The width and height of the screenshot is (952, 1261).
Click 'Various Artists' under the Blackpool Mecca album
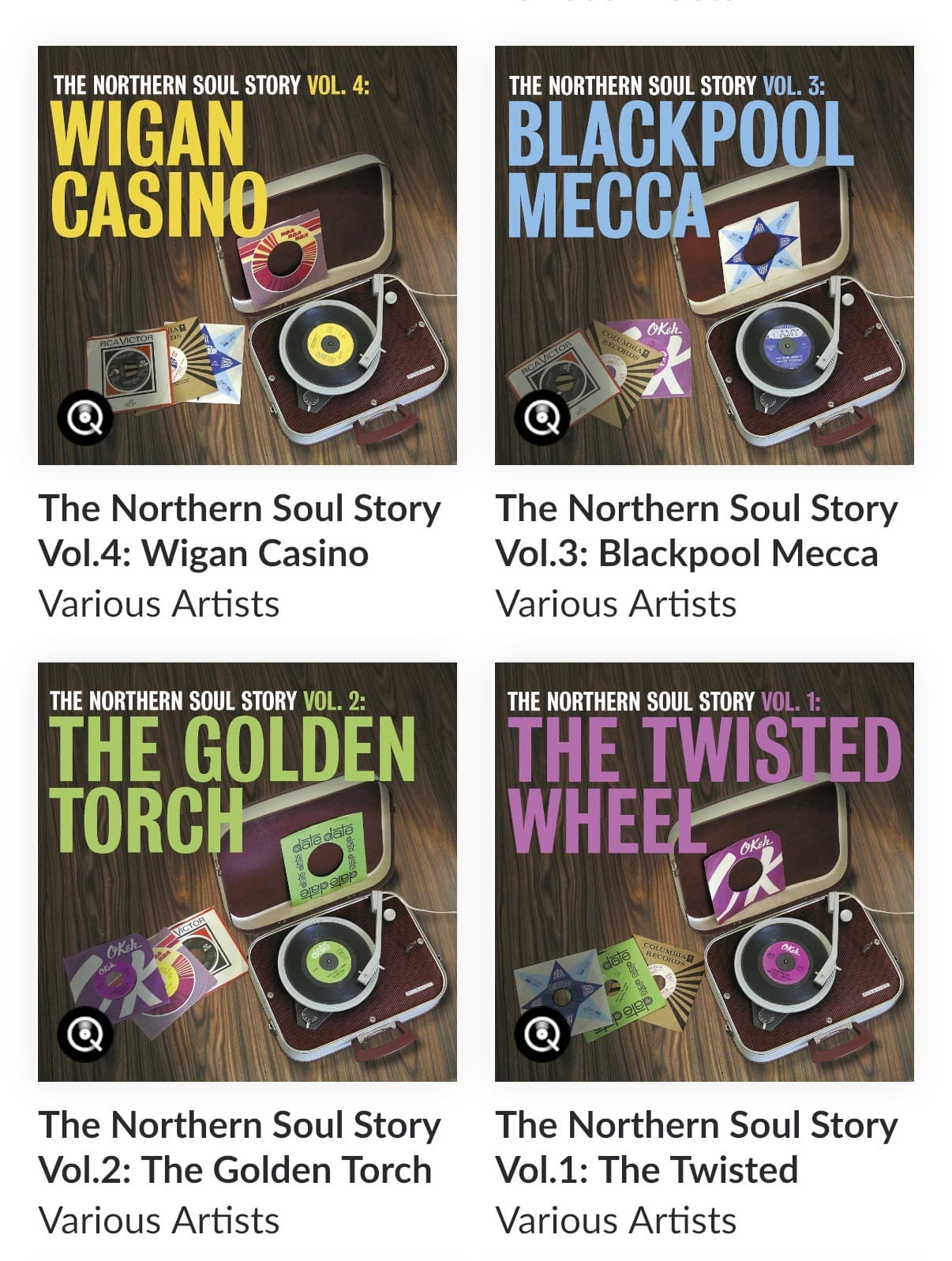616,604
